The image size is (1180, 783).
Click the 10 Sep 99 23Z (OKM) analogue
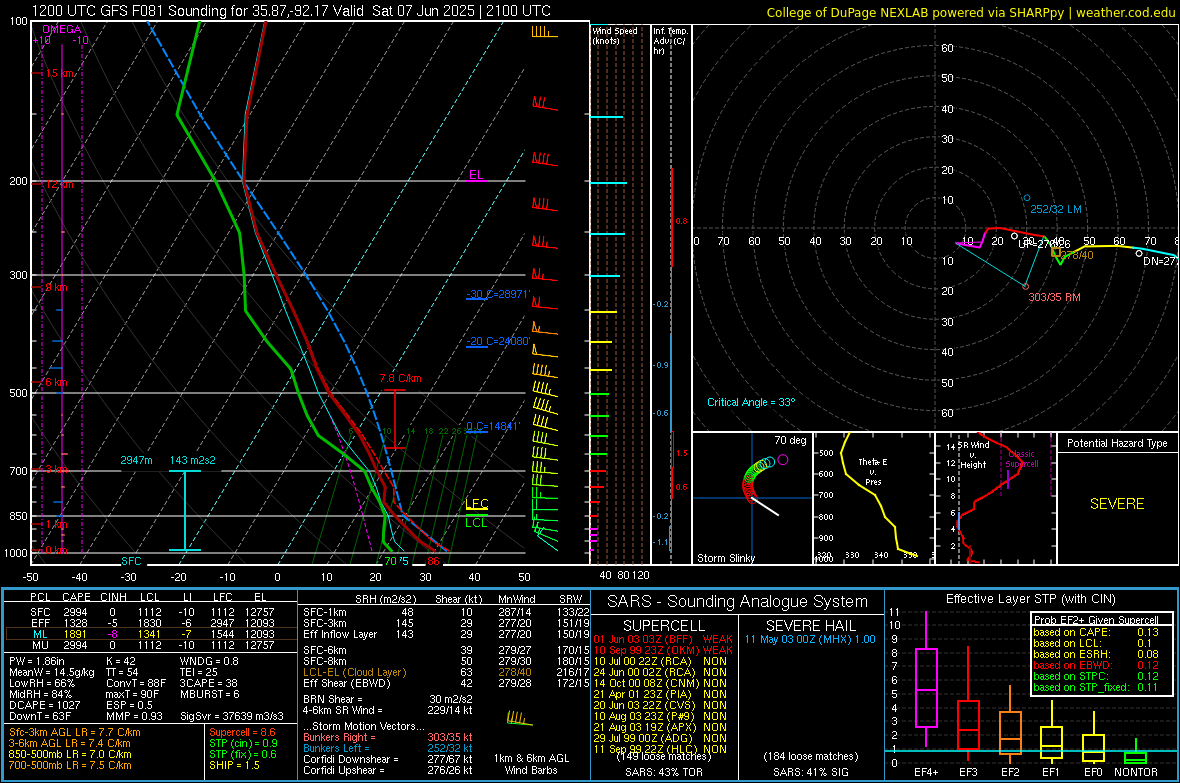[x=663, y=650]
